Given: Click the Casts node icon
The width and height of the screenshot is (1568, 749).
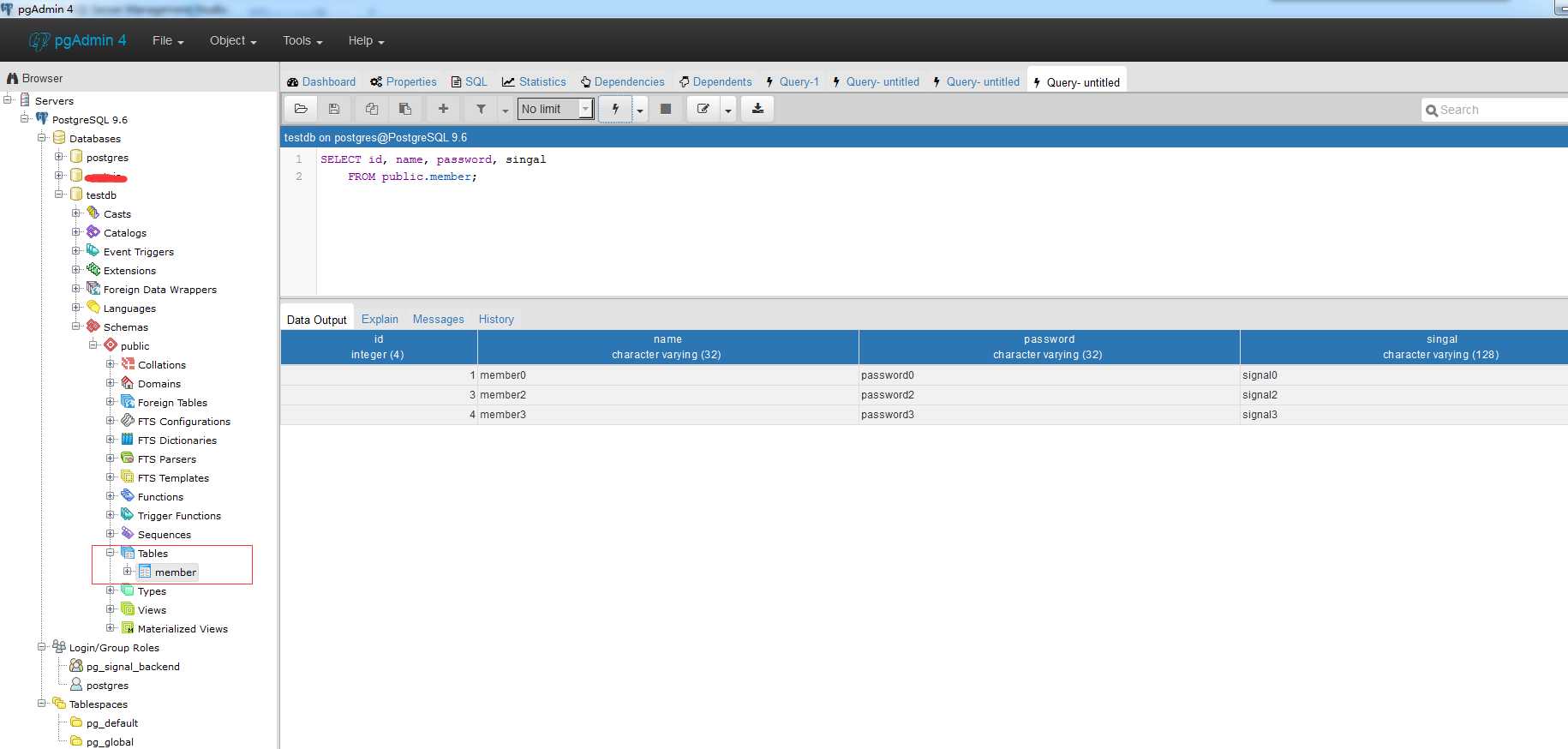Looking at the screenshot, I should click(x=93, y=213).
